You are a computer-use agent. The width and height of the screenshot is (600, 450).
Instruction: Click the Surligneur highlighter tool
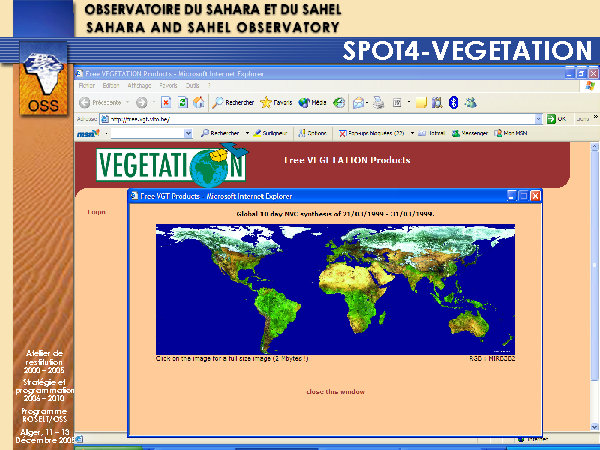[270, 133]
